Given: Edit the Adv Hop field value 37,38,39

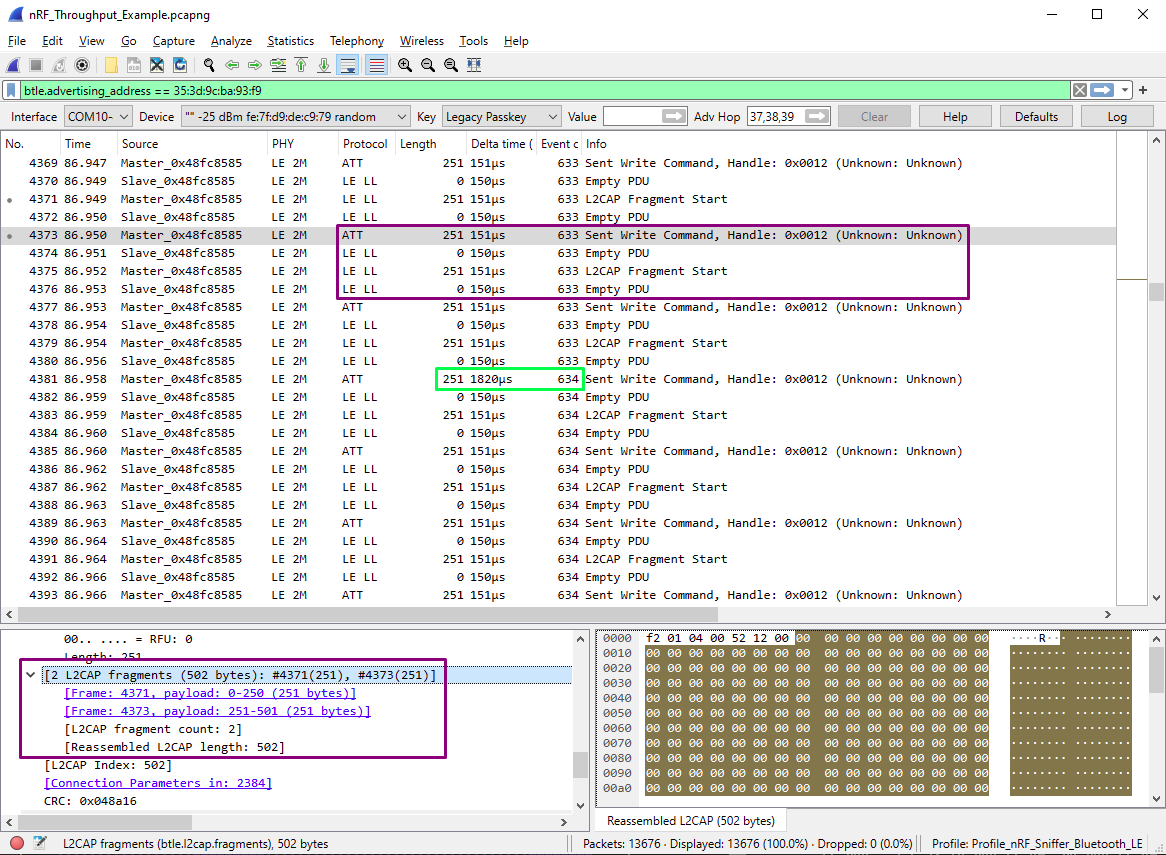Looking at the screenshot, I should tap(775, 116).
